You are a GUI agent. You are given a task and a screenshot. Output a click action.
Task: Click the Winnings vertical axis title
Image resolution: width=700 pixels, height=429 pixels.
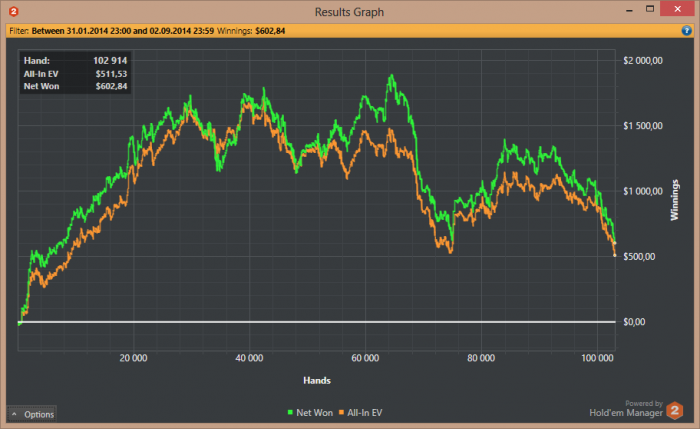click(675, 200)
